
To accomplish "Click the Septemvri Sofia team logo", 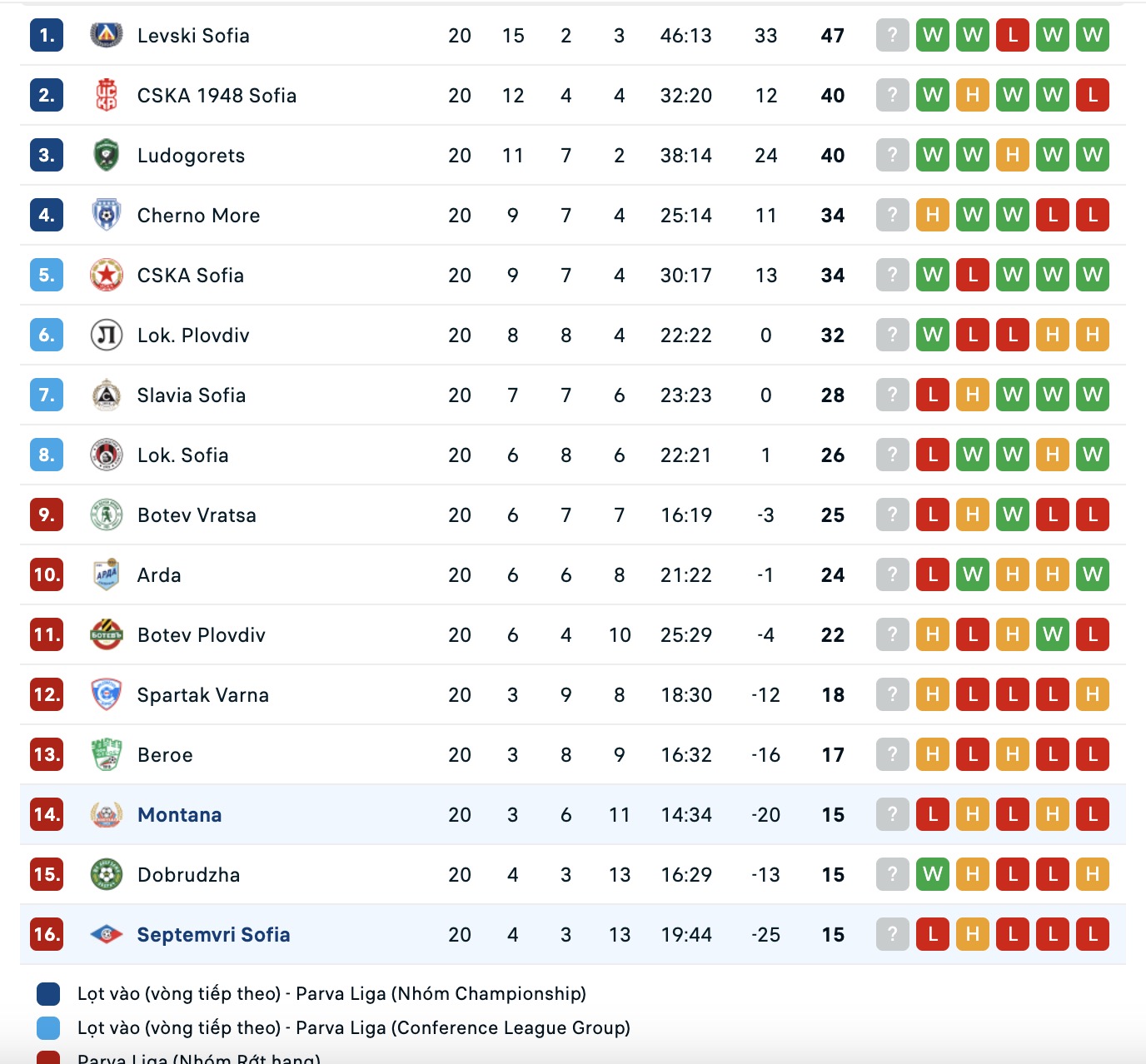I will pyautogui.click(x=106, y=934).
